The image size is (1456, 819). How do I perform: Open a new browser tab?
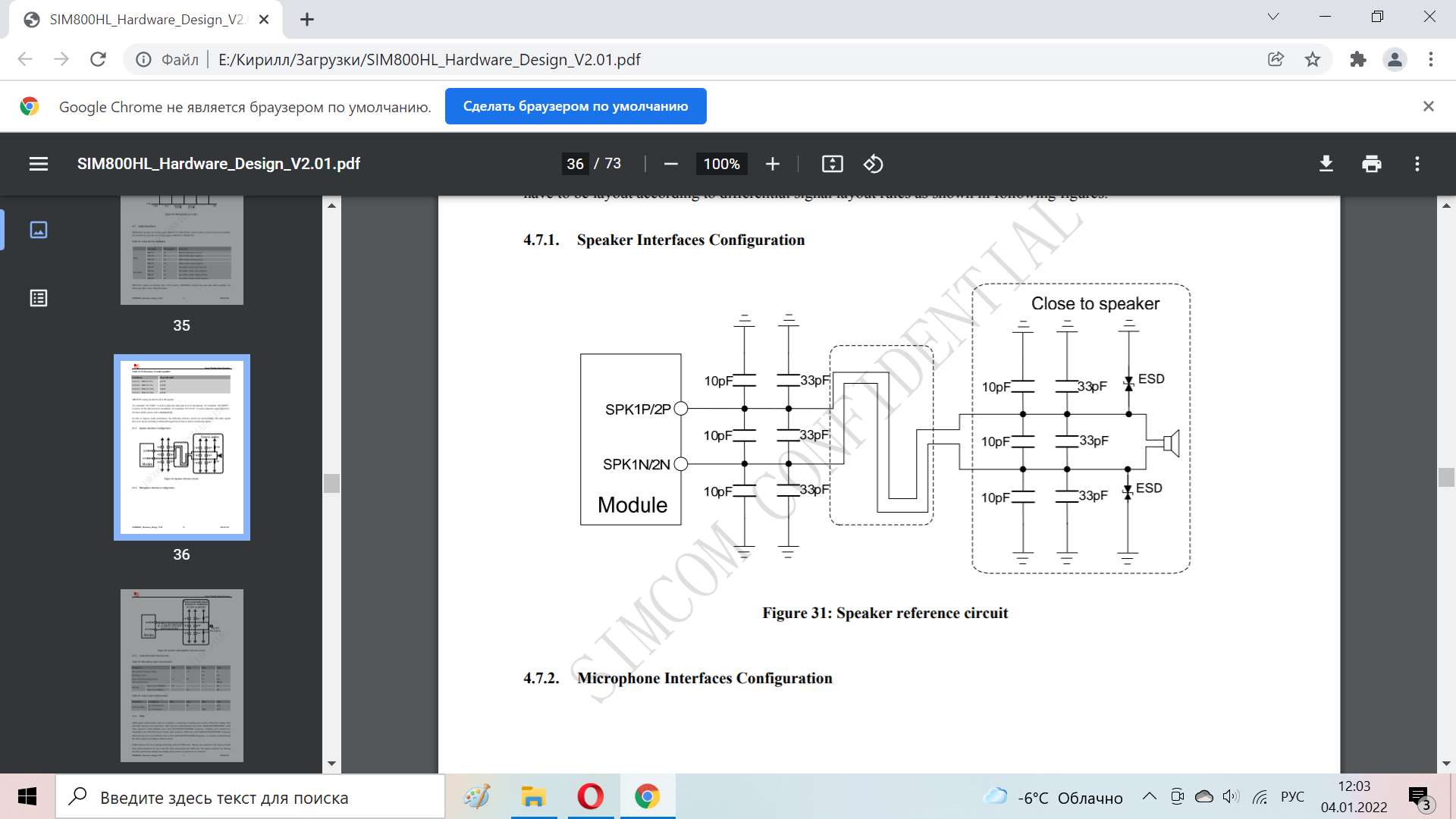pos(307,20)
